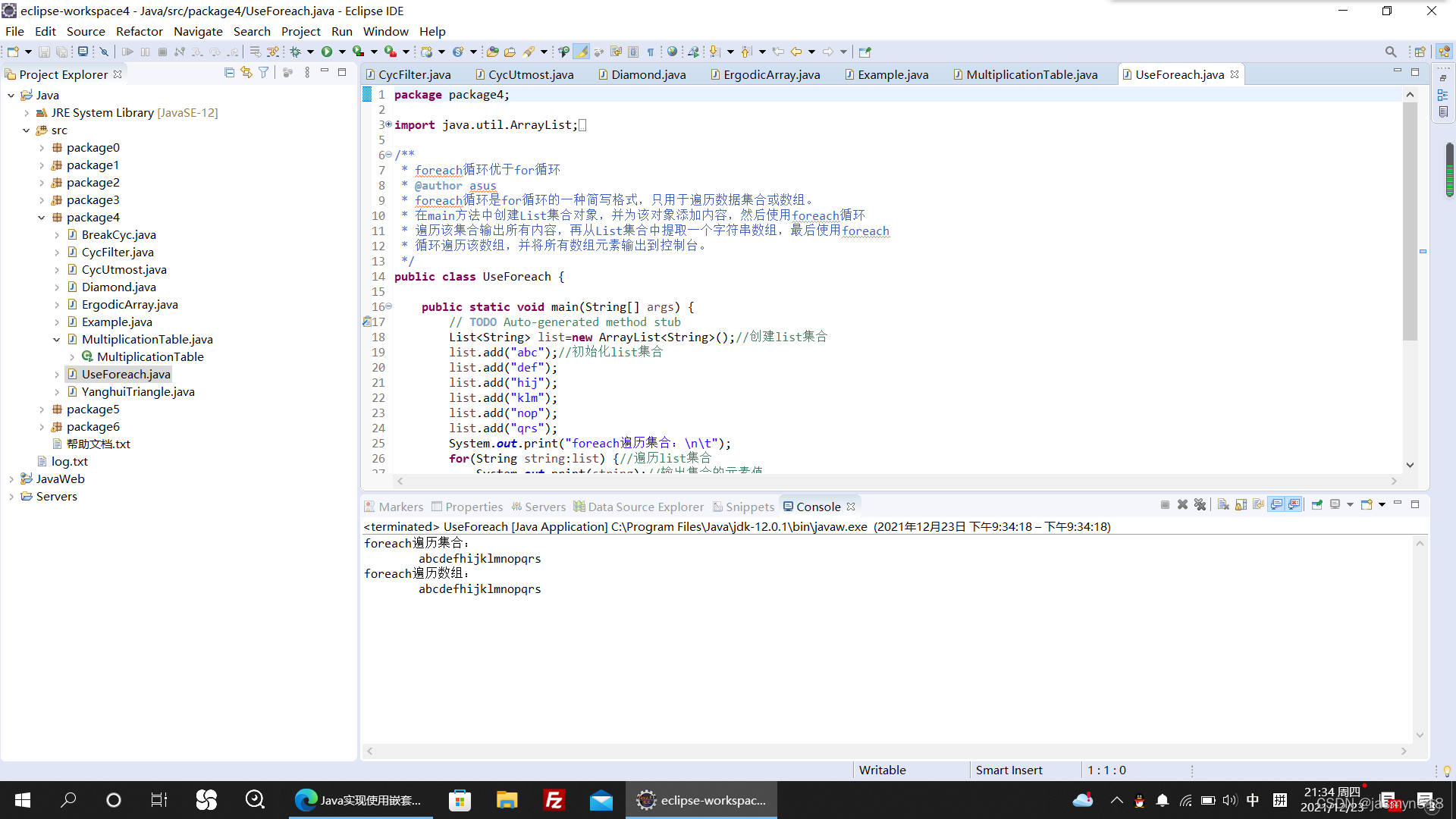Click the Collapse All icon in Project Explorer

pos(229,73)
